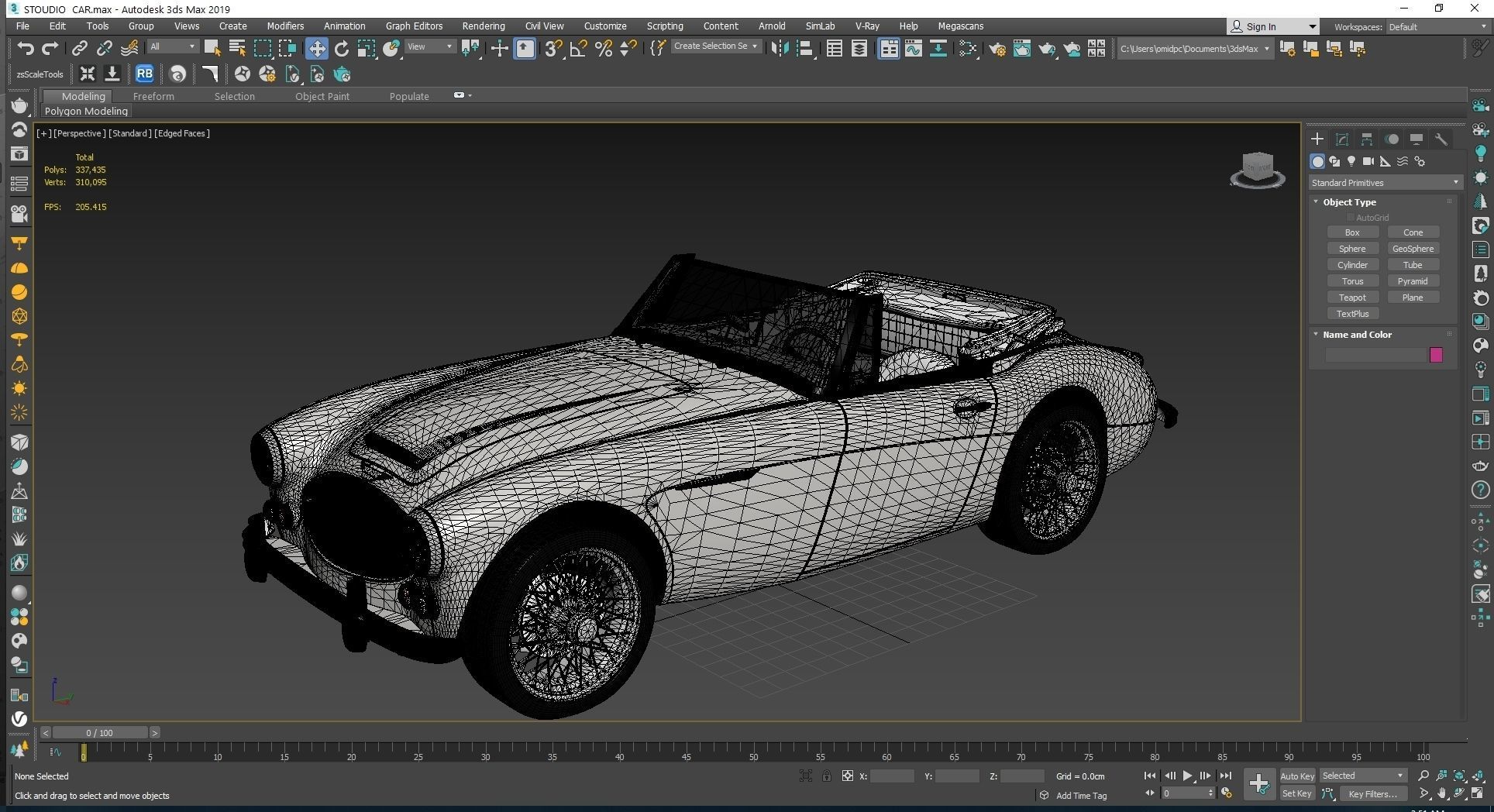
Task: Open the Create Selection Set dropdown
Action: [715, 46]
